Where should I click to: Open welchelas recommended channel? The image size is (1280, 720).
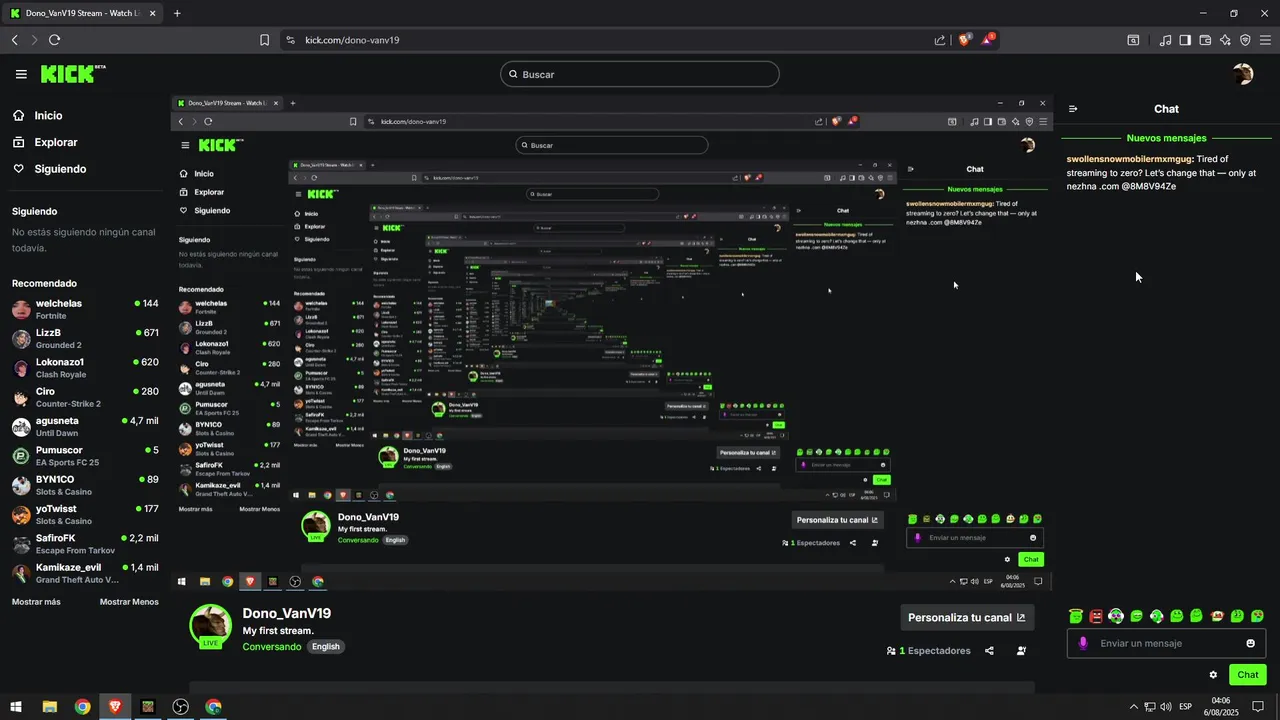pos(85,309)
